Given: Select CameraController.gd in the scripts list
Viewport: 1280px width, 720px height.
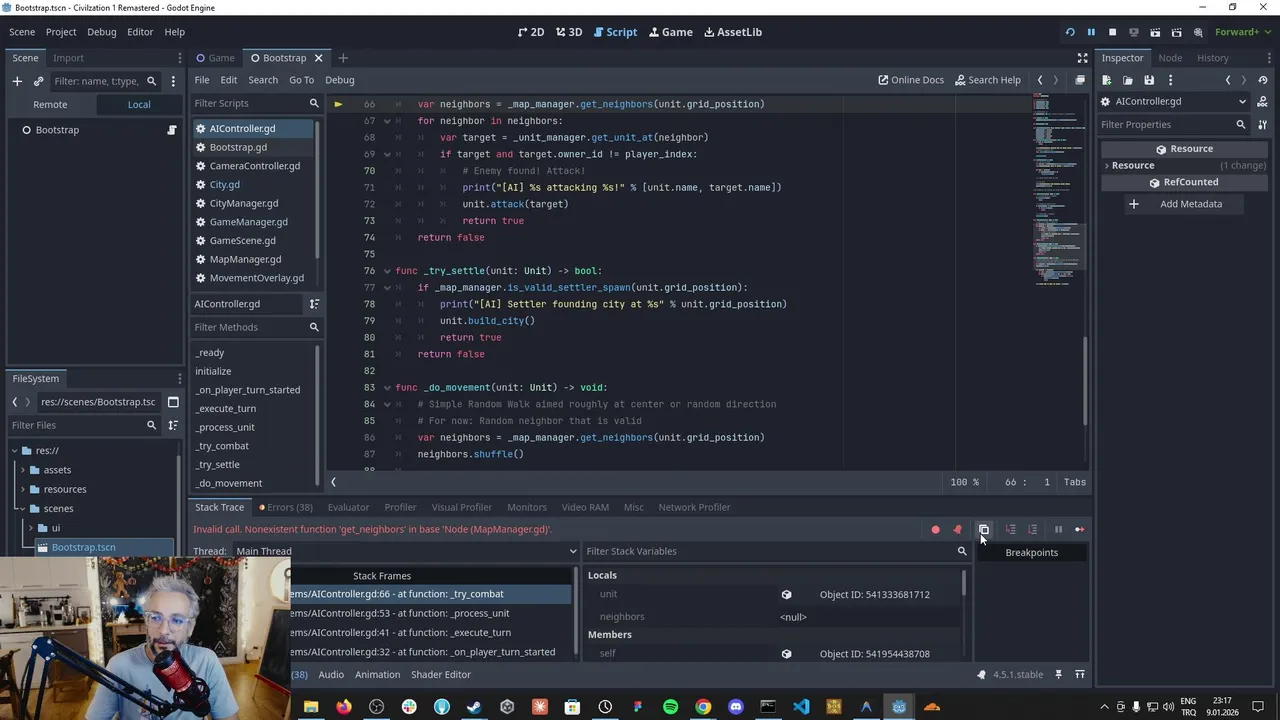Looking at the screenshot, I should pos(254,166).
